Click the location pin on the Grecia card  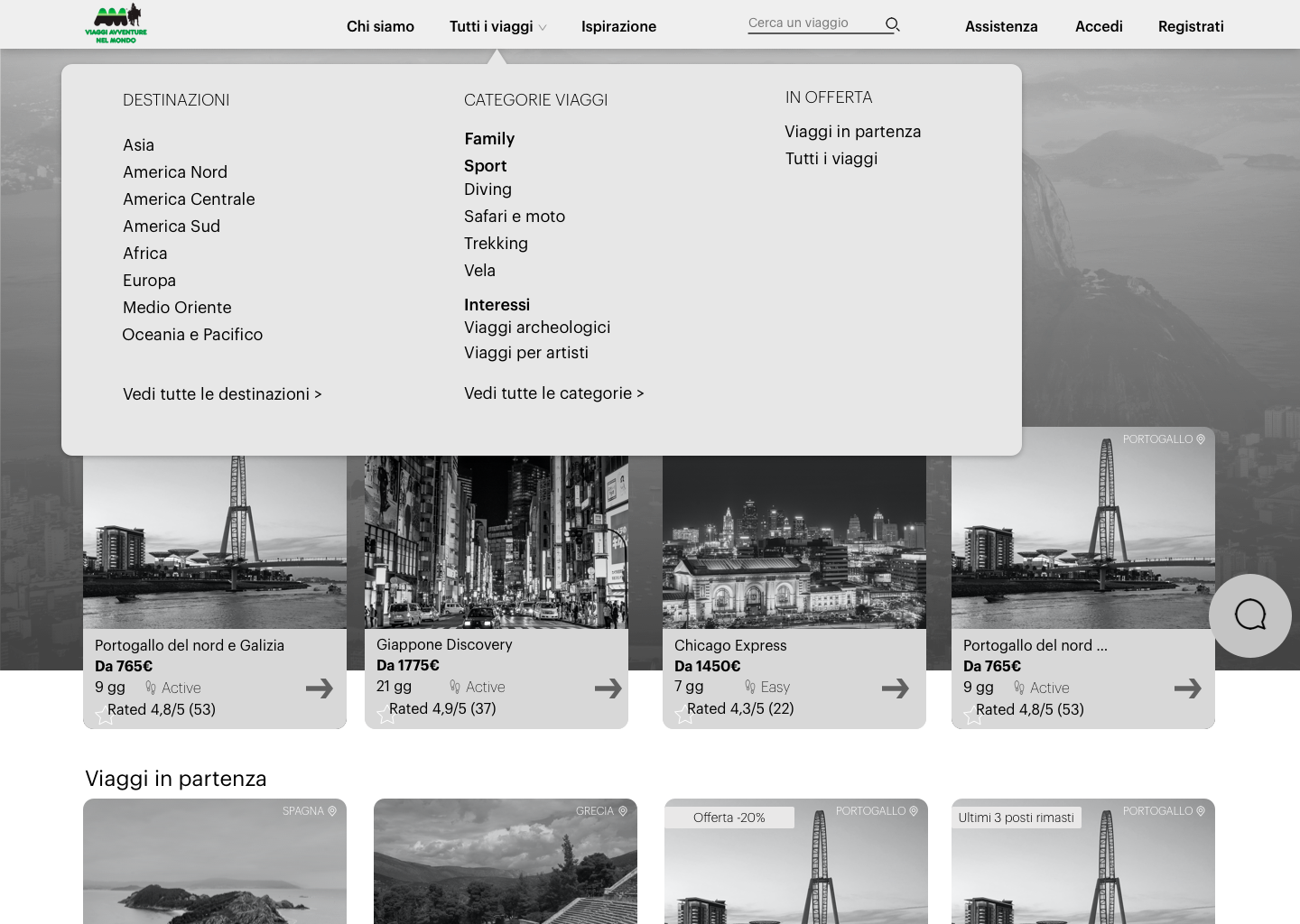point(623,810)
